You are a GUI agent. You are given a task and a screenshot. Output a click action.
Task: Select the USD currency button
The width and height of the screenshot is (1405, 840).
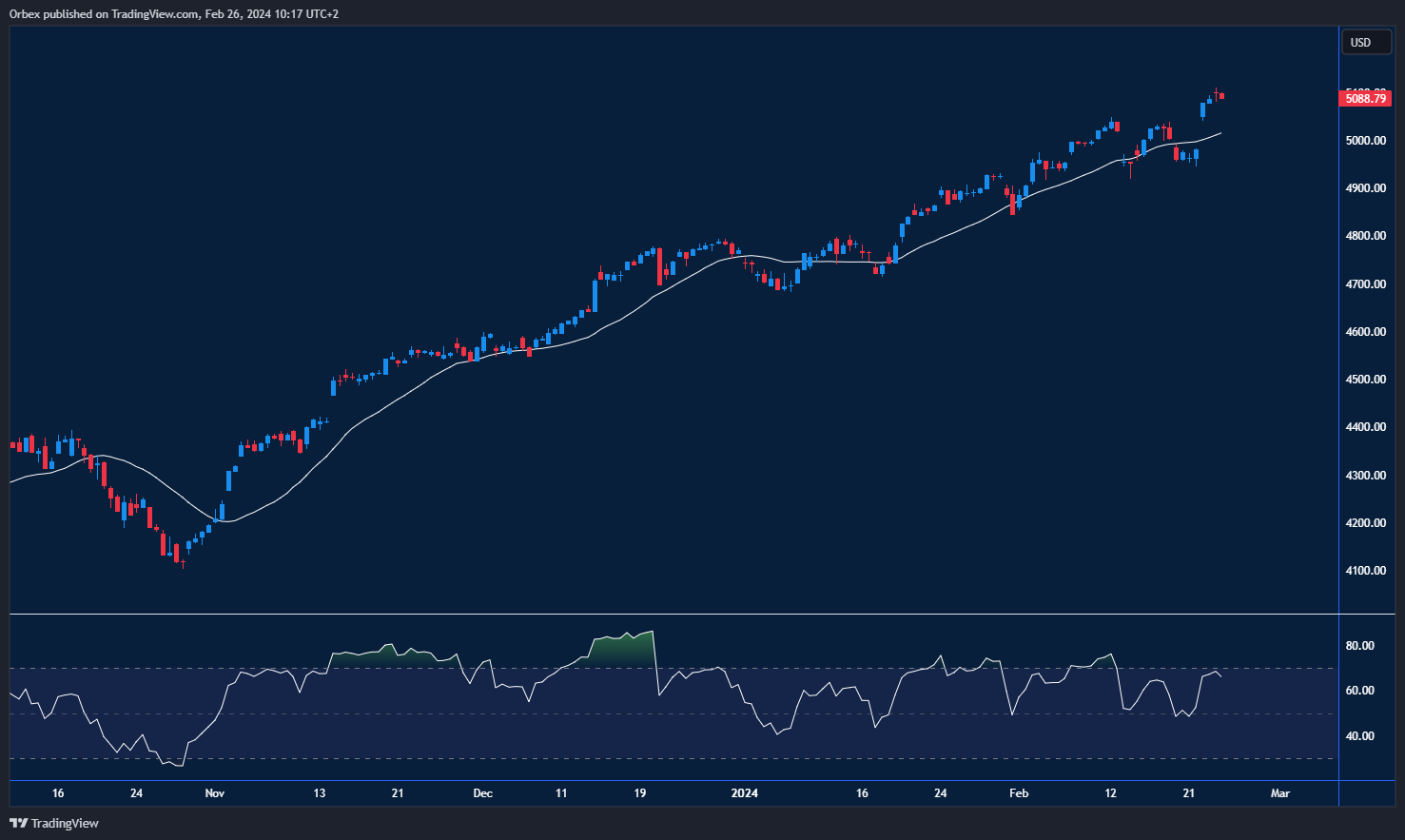(1366, 42)
